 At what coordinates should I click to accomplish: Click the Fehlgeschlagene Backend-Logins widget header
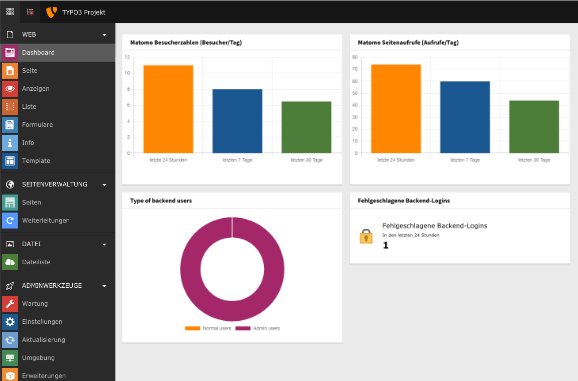404,201
